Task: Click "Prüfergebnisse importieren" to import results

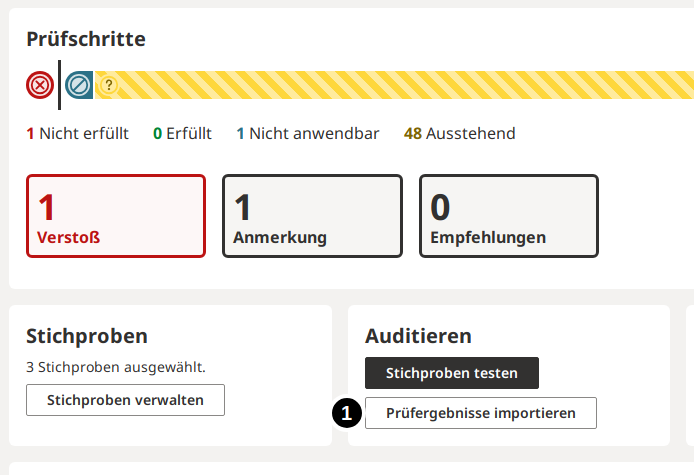Action: point(480,413)
